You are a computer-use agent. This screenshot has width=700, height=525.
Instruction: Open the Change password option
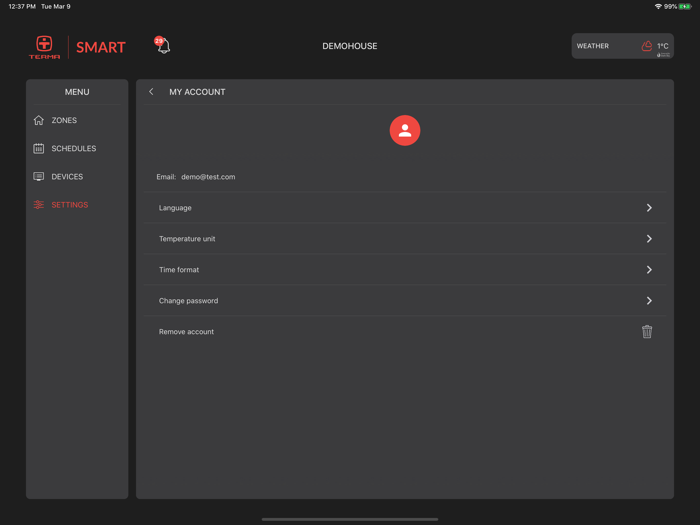(x=405, y=300)
